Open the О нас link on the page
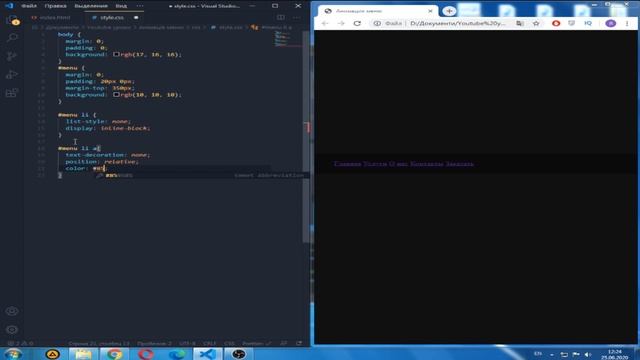Screen dimensions: 640x360 pyautogui.click(x=399, y=164)
